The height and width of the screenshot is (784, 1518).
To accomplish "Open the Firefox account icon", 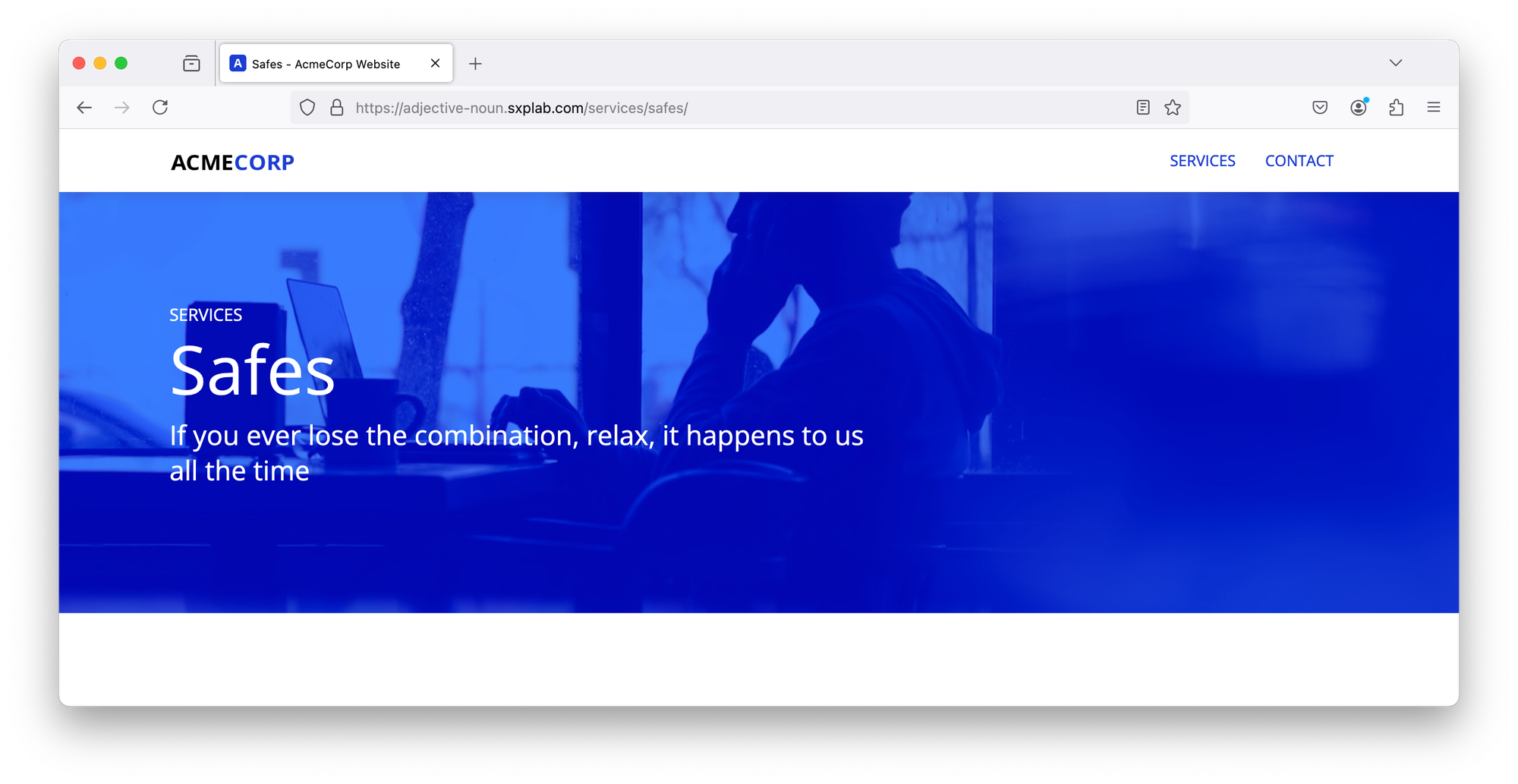I will click(x=1359, y=108).
